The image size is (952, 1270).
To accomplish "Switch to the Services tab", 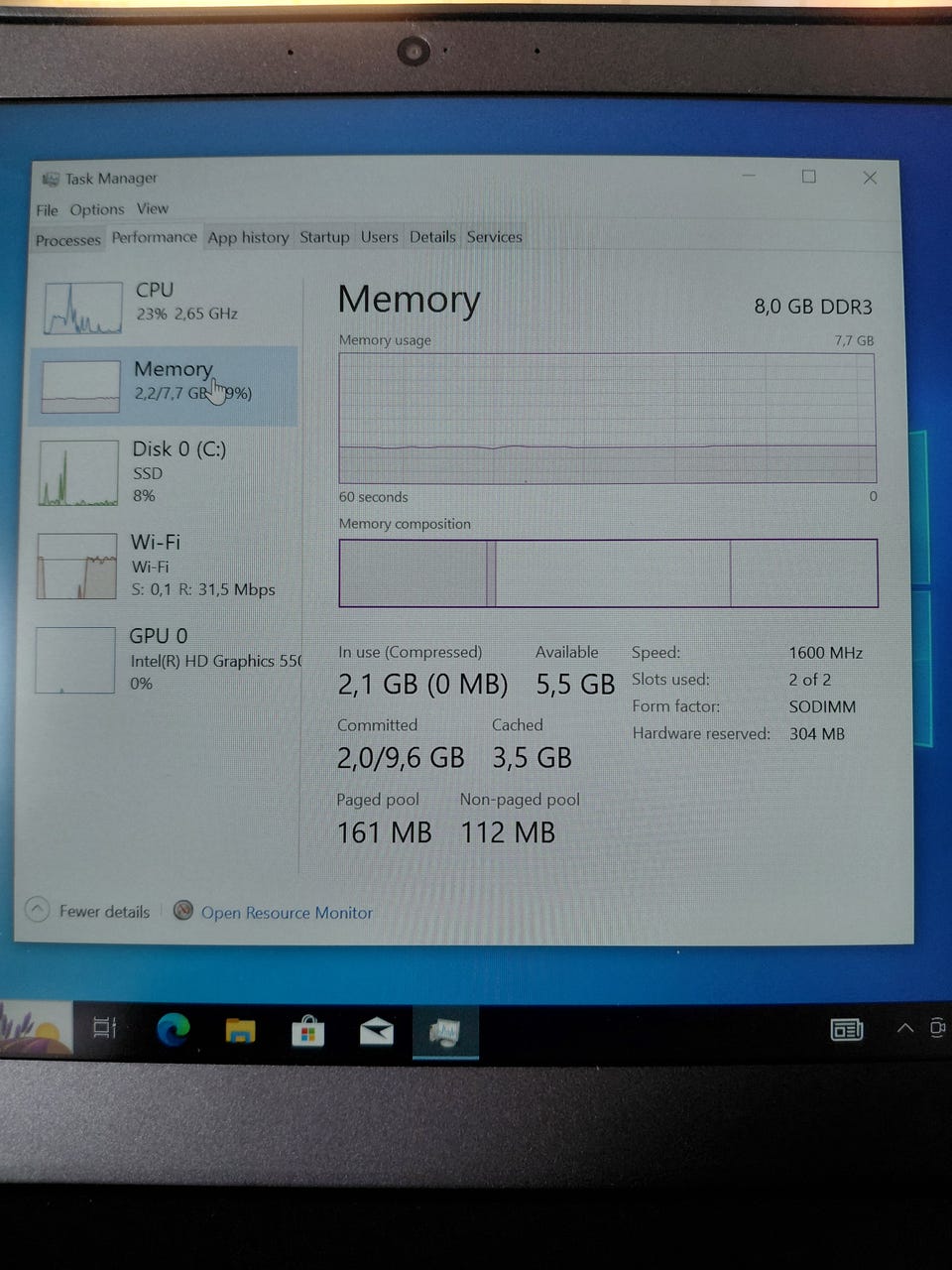I will pyautogui.click(x=494, y=237).
